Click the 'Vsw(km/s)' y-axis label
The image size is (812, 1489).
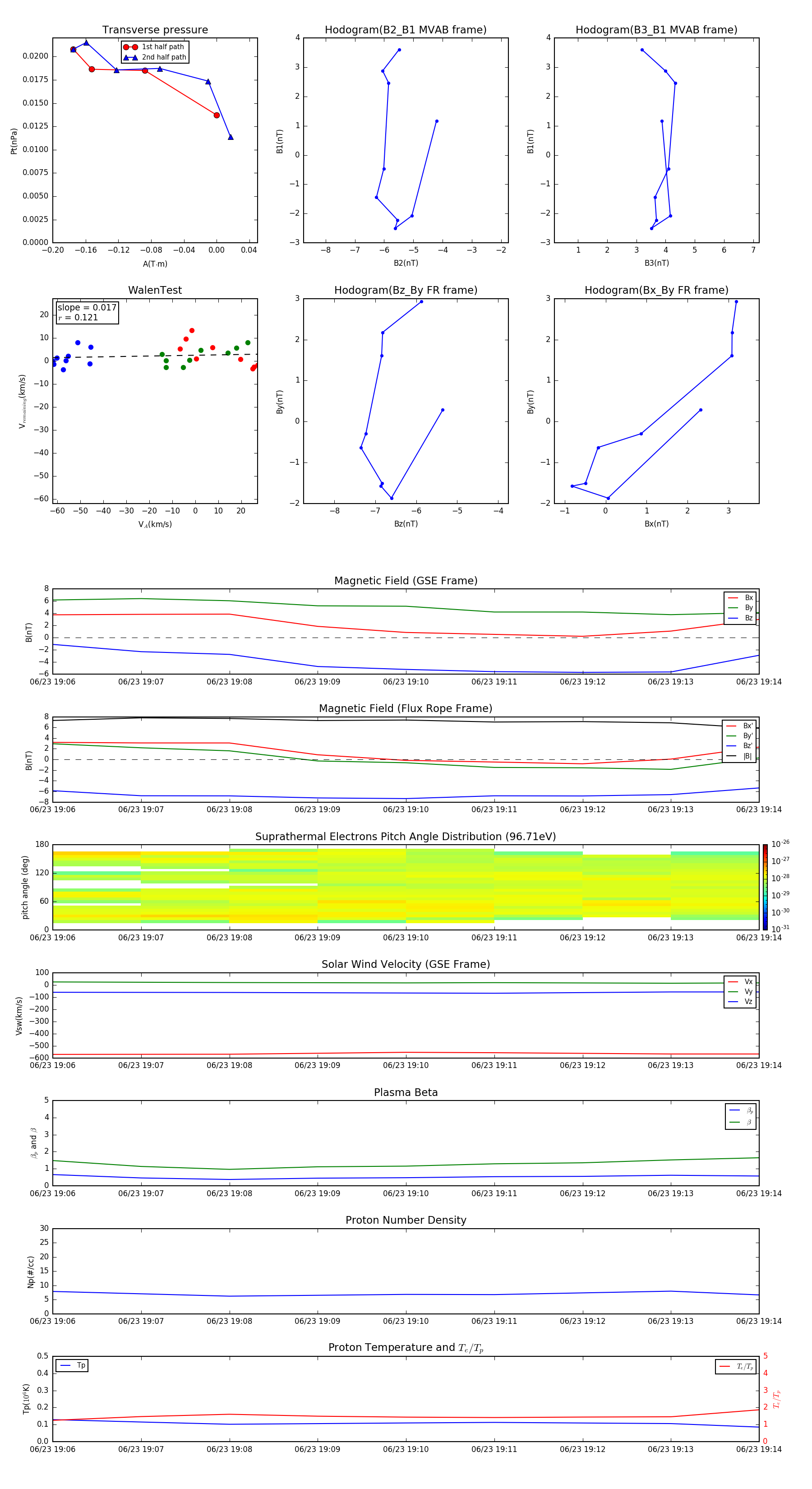19,1016
